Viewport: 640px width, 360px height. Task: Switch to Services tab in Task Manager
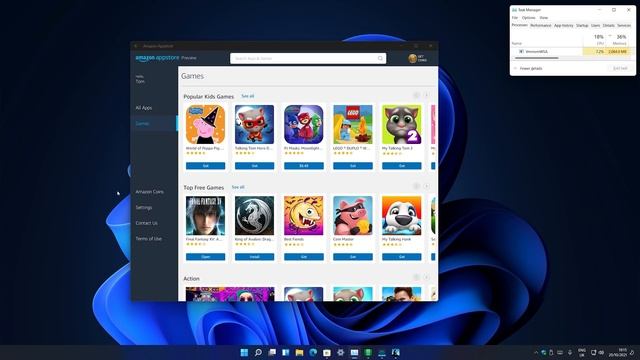tap(624, 26)
